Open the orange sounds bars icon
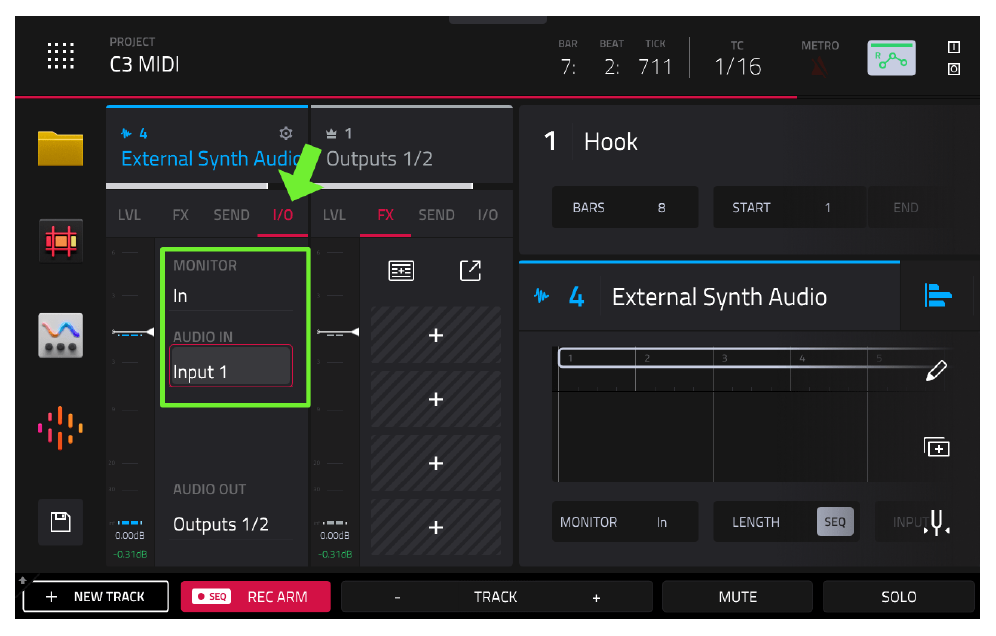The width and height of the screenshot is (996, 636). pos(60,428)
